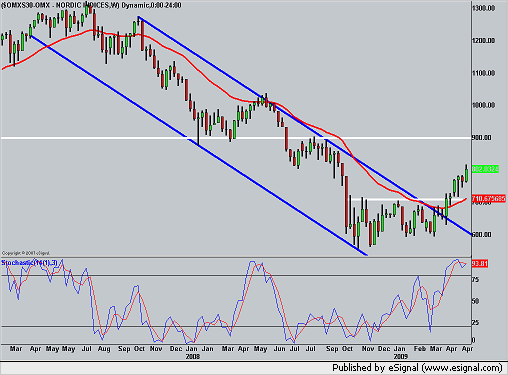Click the Feb label on the time axis
The height and width of the screenshot is (375, 508).
420,349
